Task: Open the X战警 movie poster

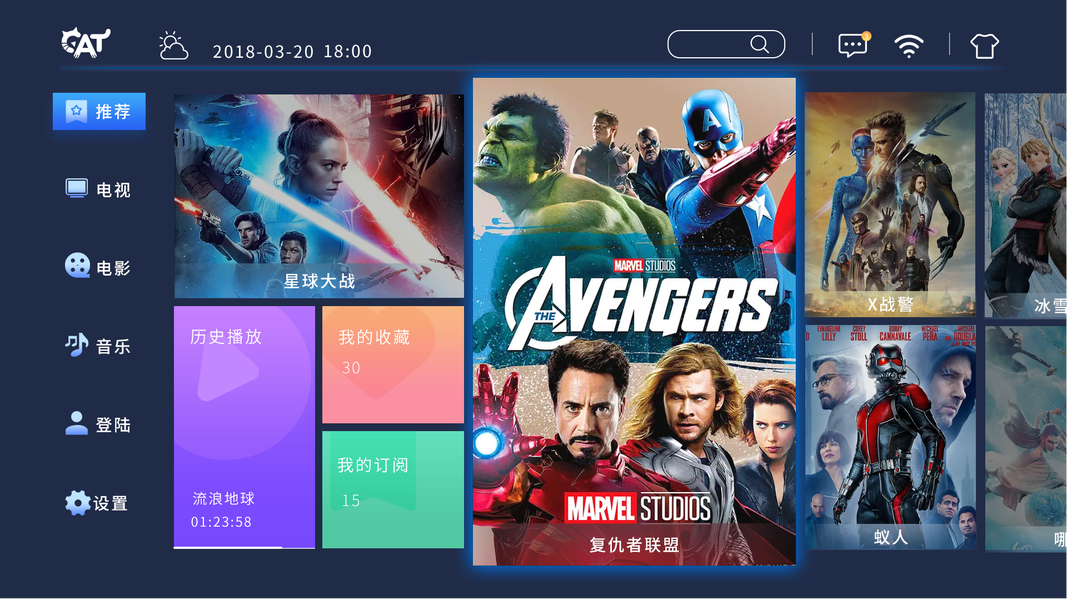Action: [890, 205]
